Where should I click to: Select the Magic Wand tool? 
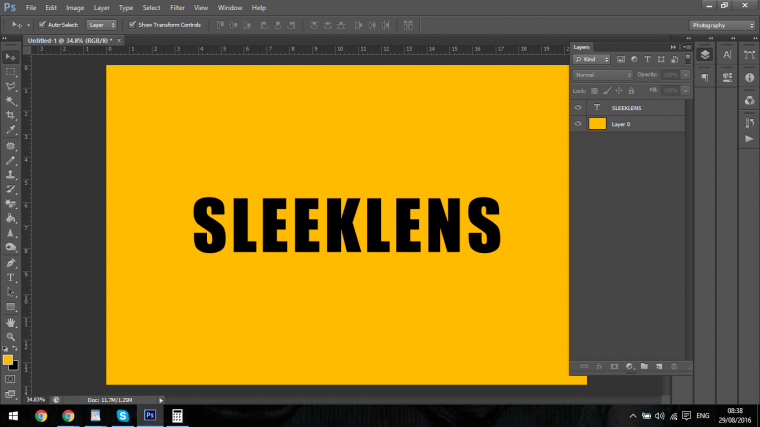(10, 101)
